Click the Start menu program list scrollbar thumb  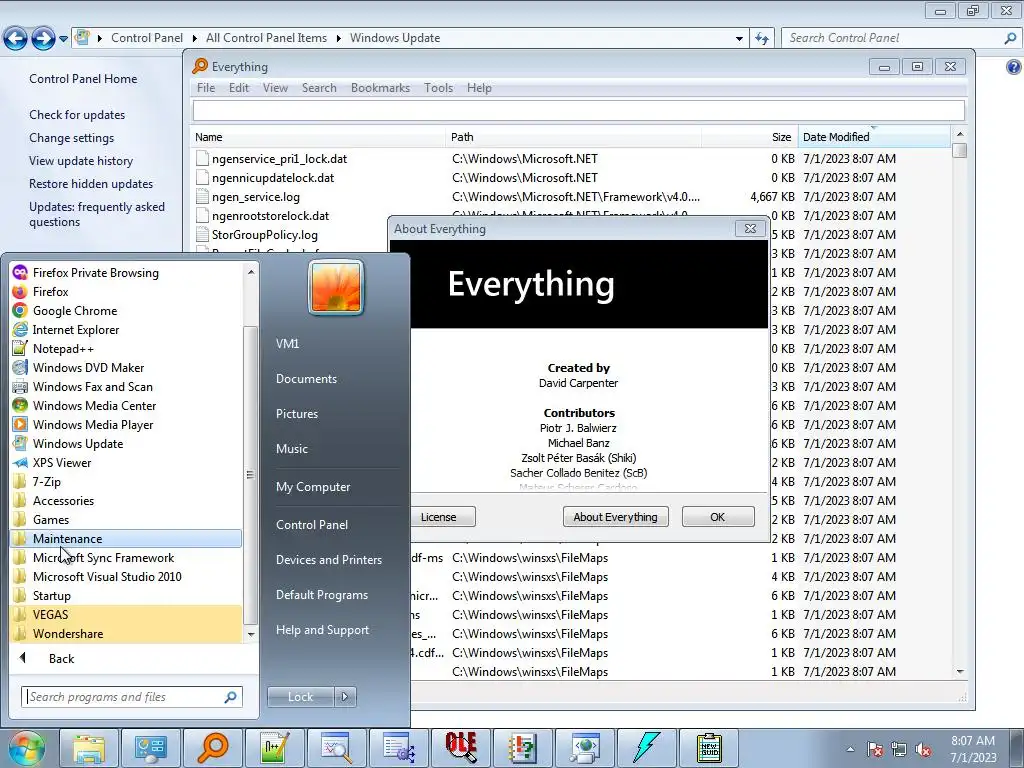[250, 475]
